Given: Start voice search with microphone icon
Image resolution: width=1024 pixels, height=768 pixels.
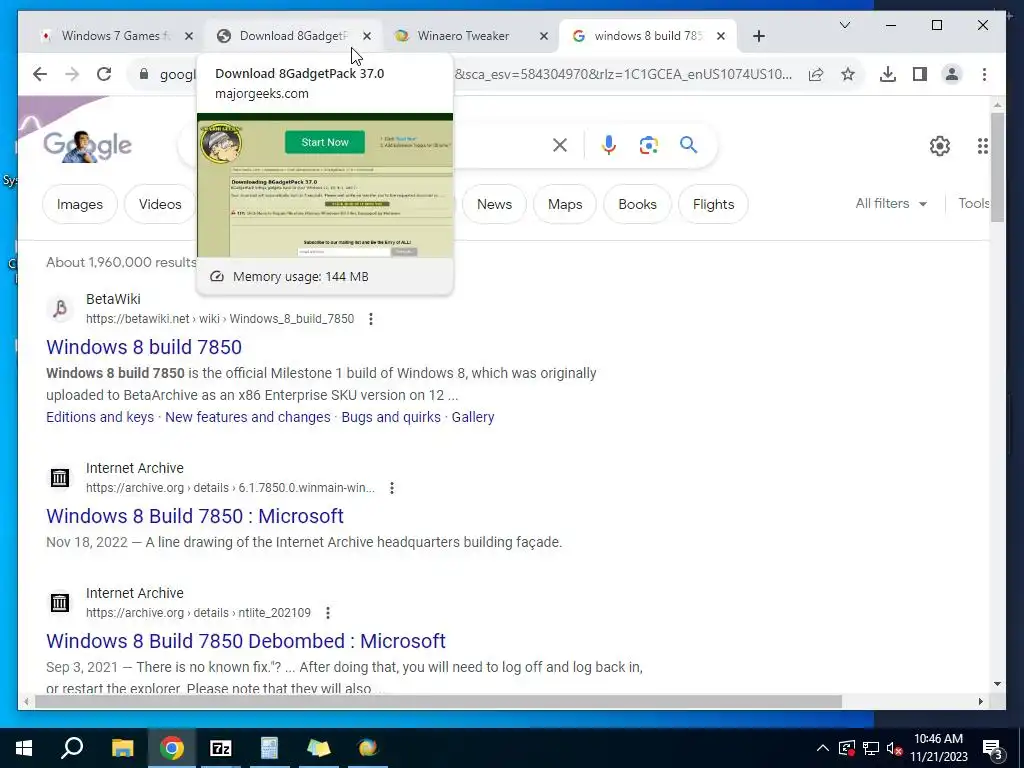Looking at the screenshot, I should [609, 145].
